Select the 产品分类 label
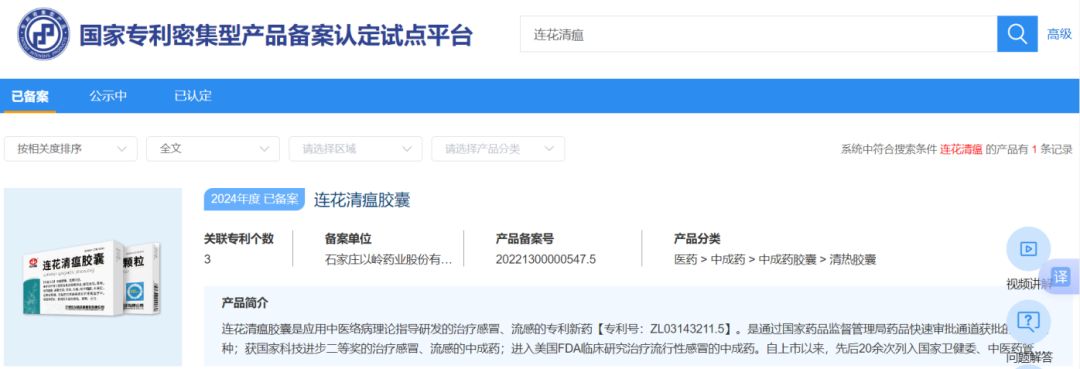Image resolution: width=1080 pixels, height=369 pixels. coord(697,239)
